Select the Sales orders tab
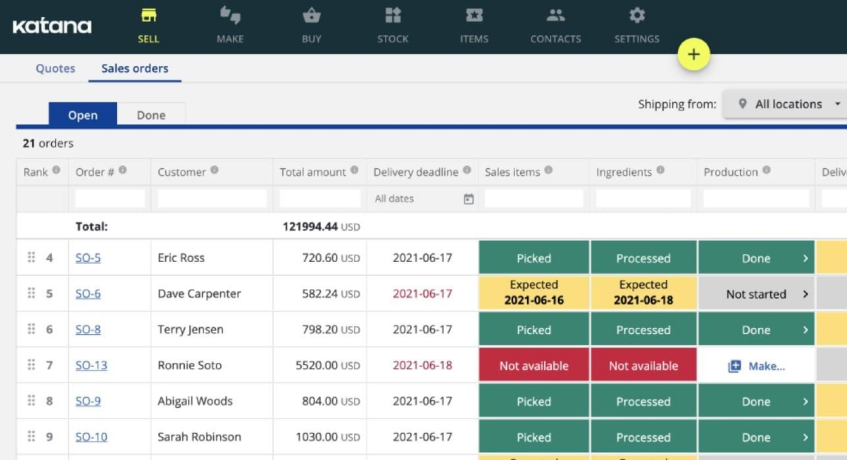The height and width of the screenshot is (460, 847). coord(135,69)
